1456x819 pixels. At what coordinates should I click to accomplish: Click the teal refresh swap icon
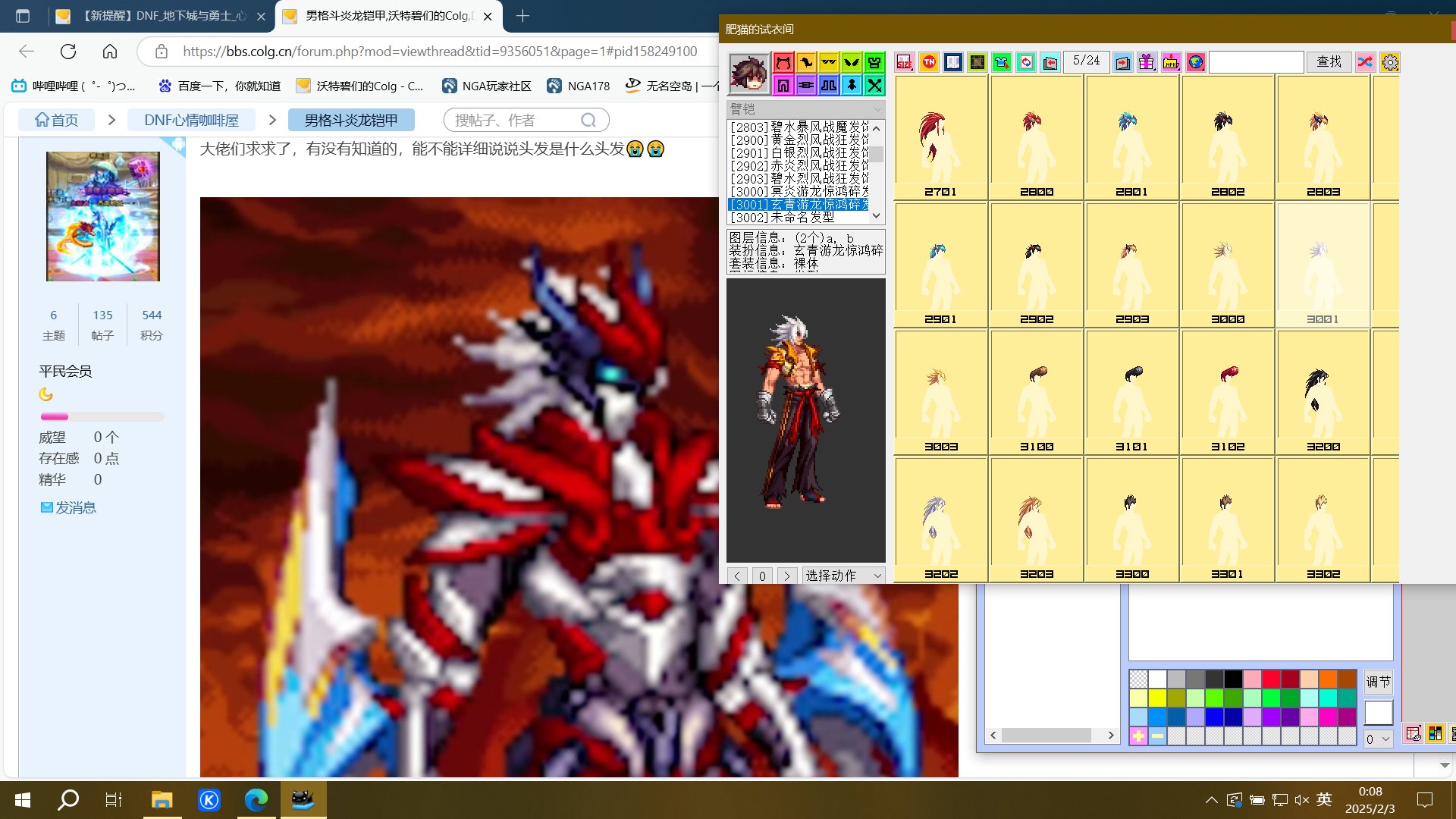tap(1025, 62)
